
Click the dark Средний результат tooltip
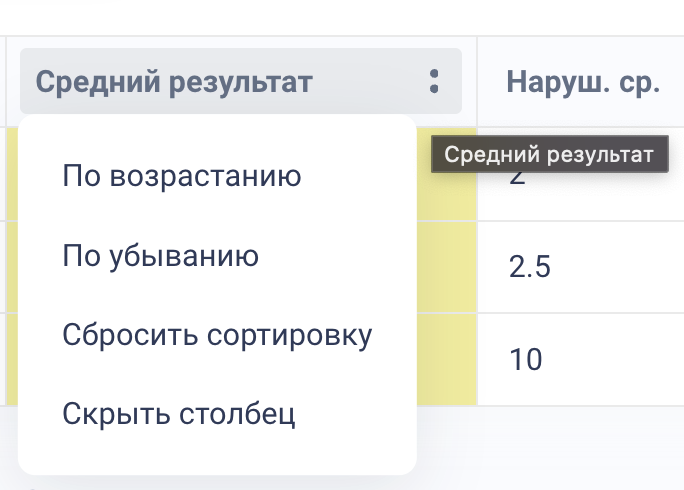coord(550,154)
